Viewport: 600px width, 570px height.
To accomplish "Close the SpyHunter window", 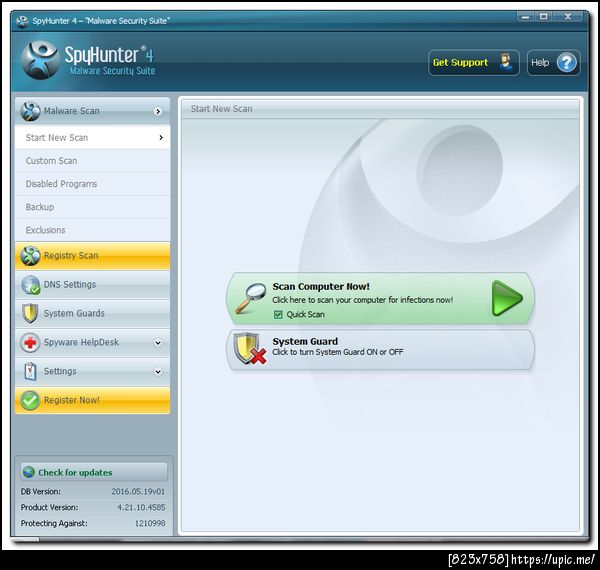I will pyautogui.click(x=568, y=17).
